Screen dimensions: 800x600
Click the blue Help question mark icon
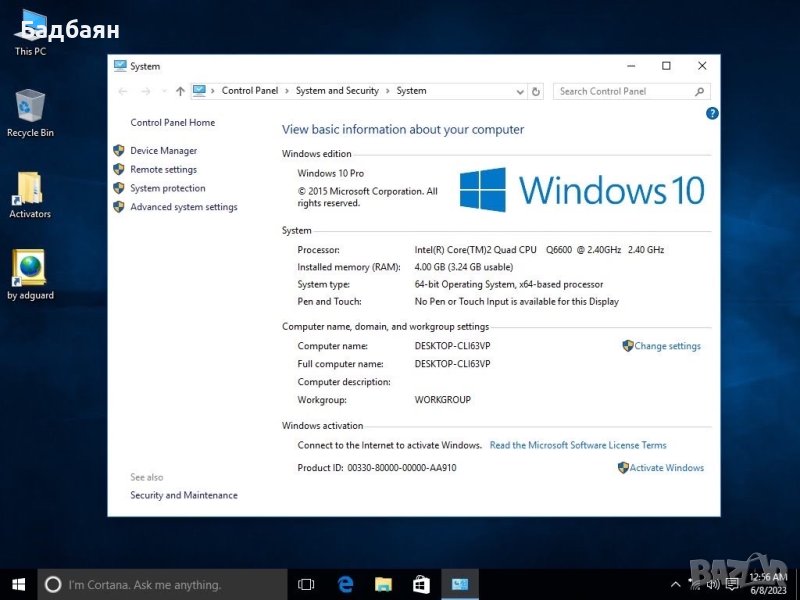coord(712,114)
